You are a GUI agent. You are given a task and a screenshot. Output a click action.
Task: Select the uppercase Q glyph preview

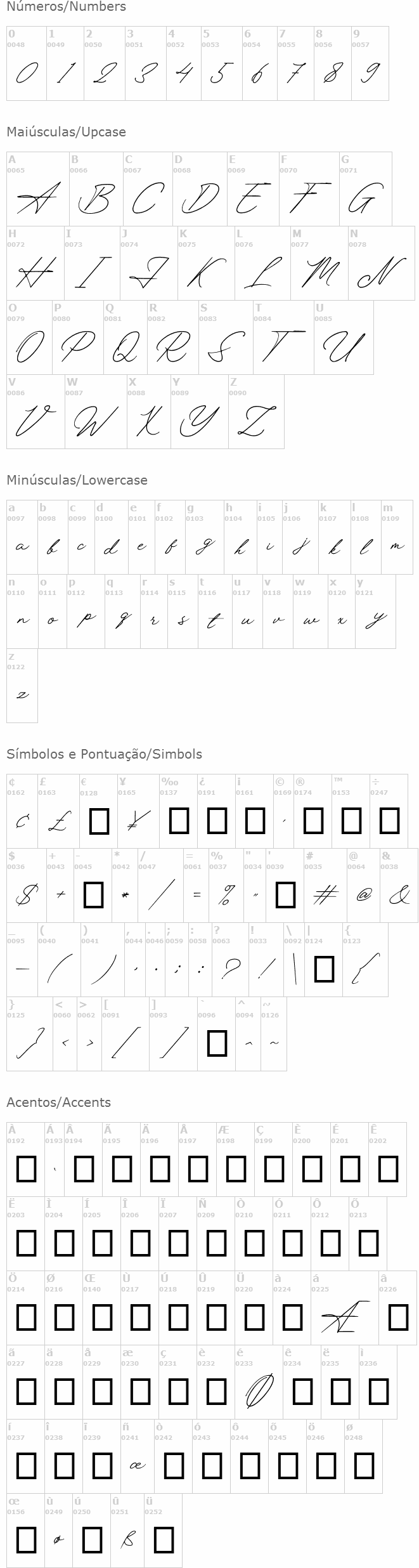pos(126,347)
